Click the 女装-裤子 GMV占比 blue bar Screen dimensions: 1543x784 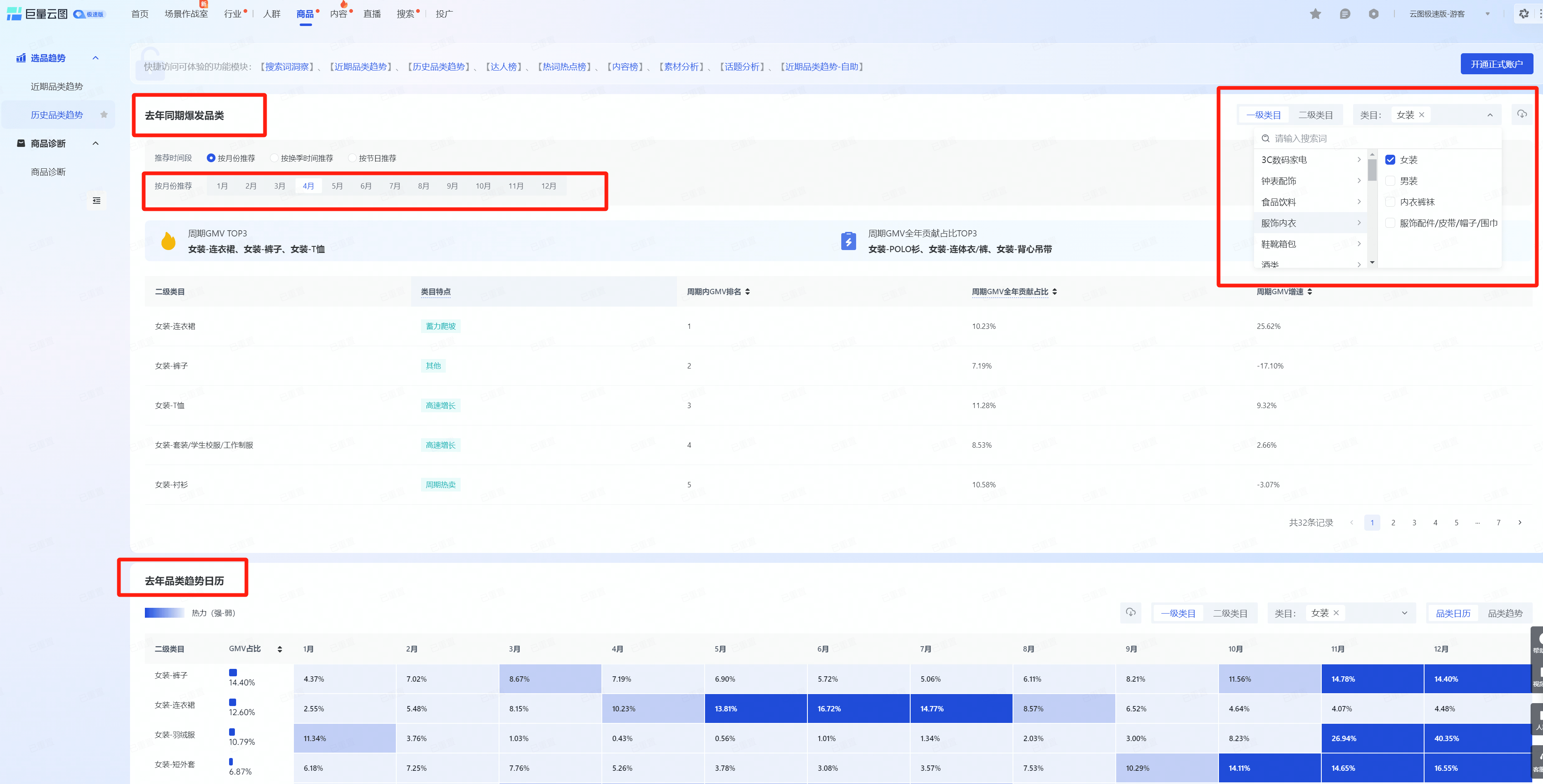pos(232,673)
